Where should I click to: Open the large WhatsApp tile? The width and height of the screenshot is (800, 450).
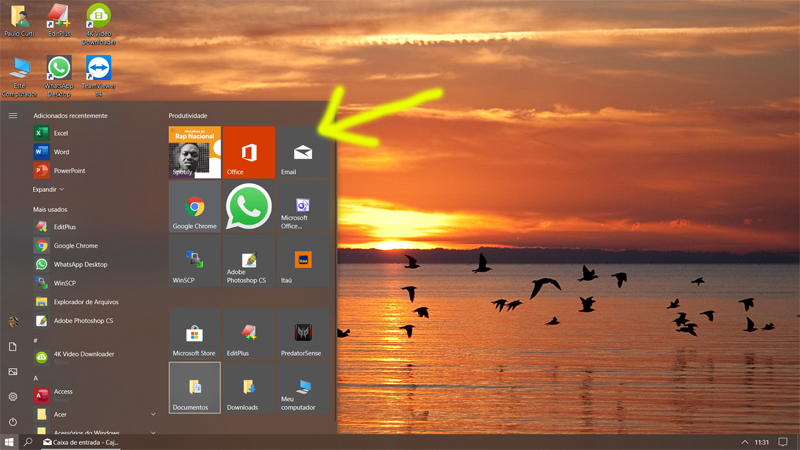coord(248,207)
